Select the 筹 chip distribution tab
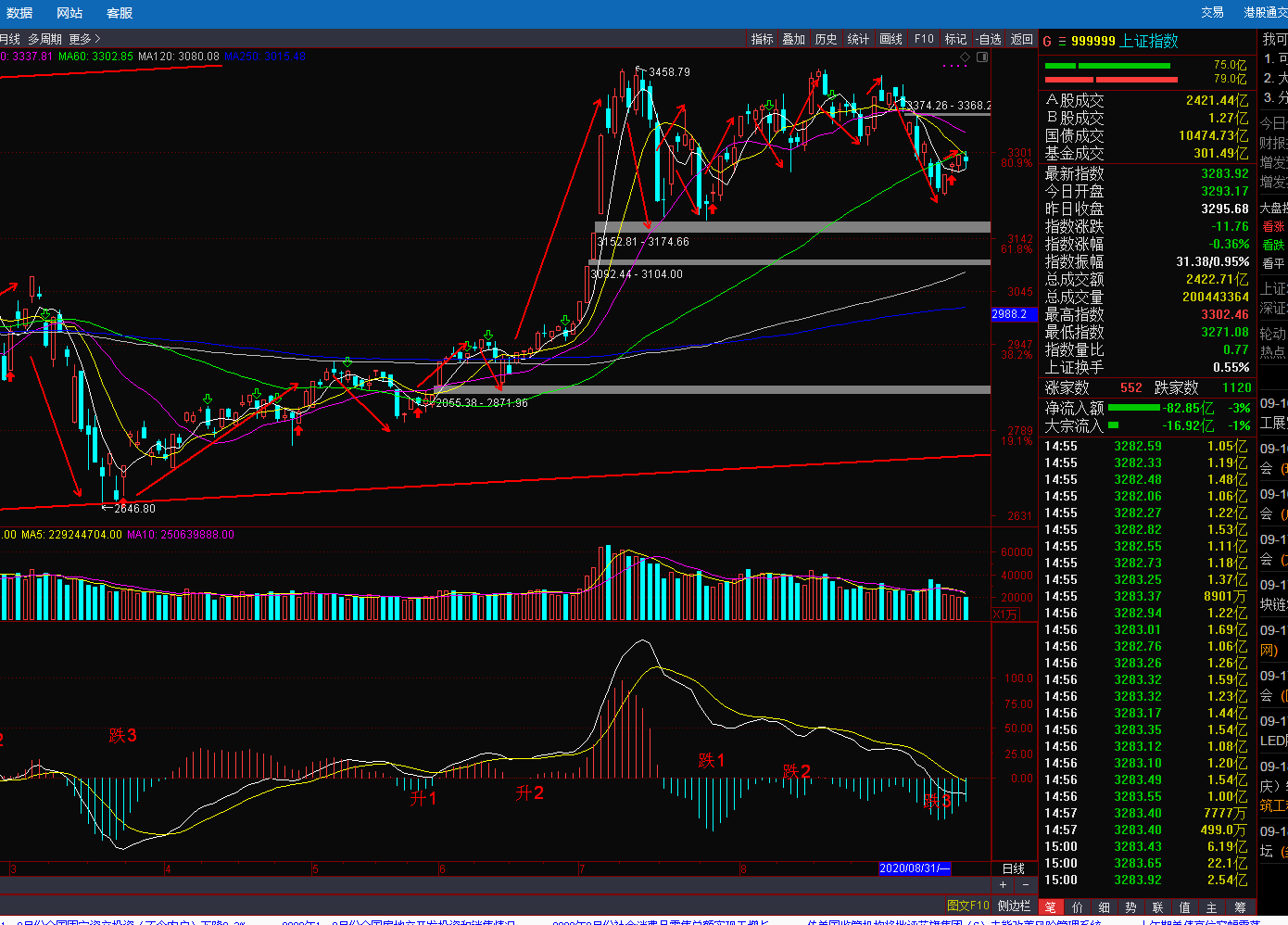The width and height of the screenshot is (1288, 925). 1240,907
